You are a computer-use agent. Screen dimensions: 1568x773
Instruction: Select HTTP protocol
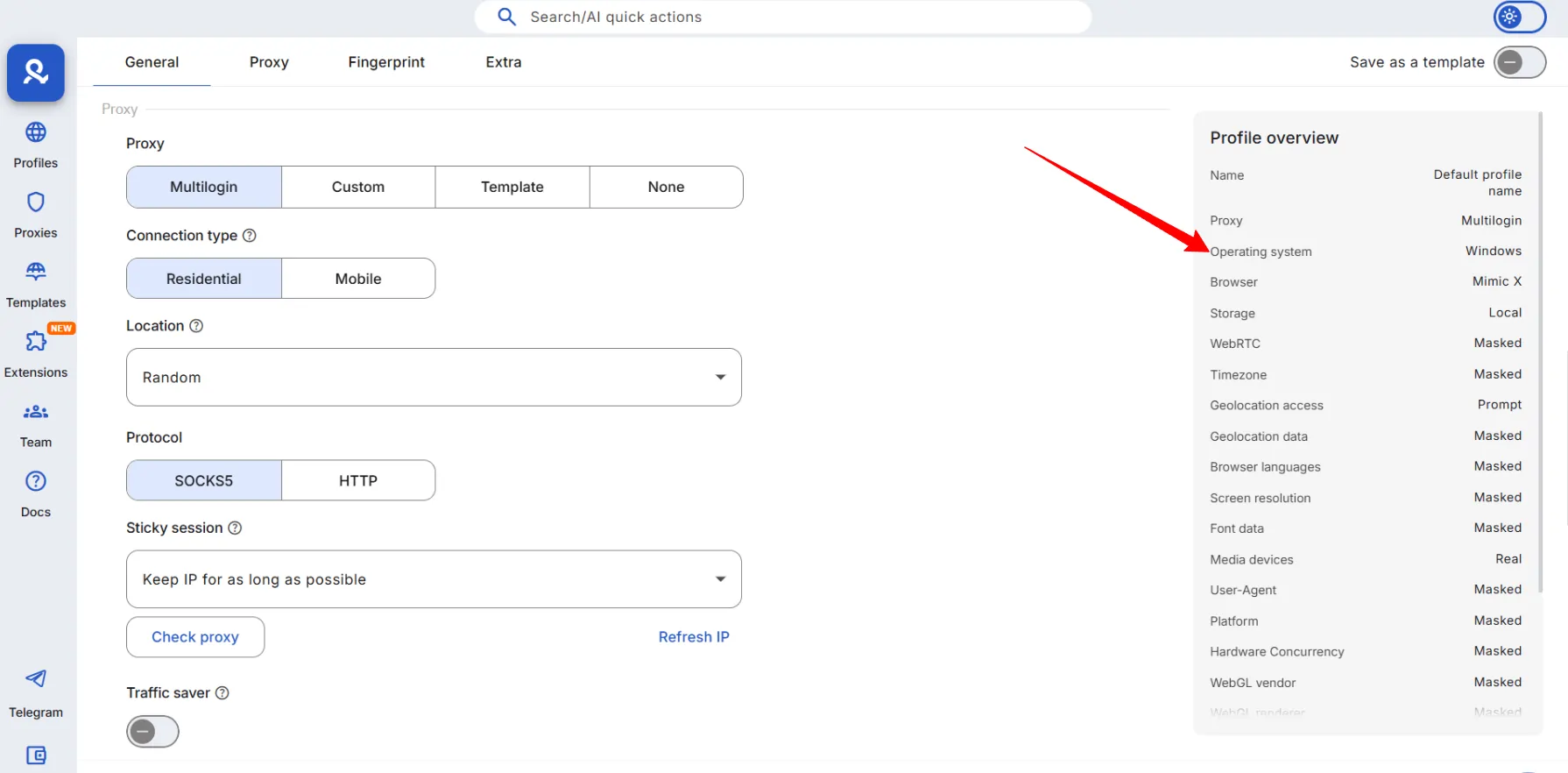tap(358, 480)
